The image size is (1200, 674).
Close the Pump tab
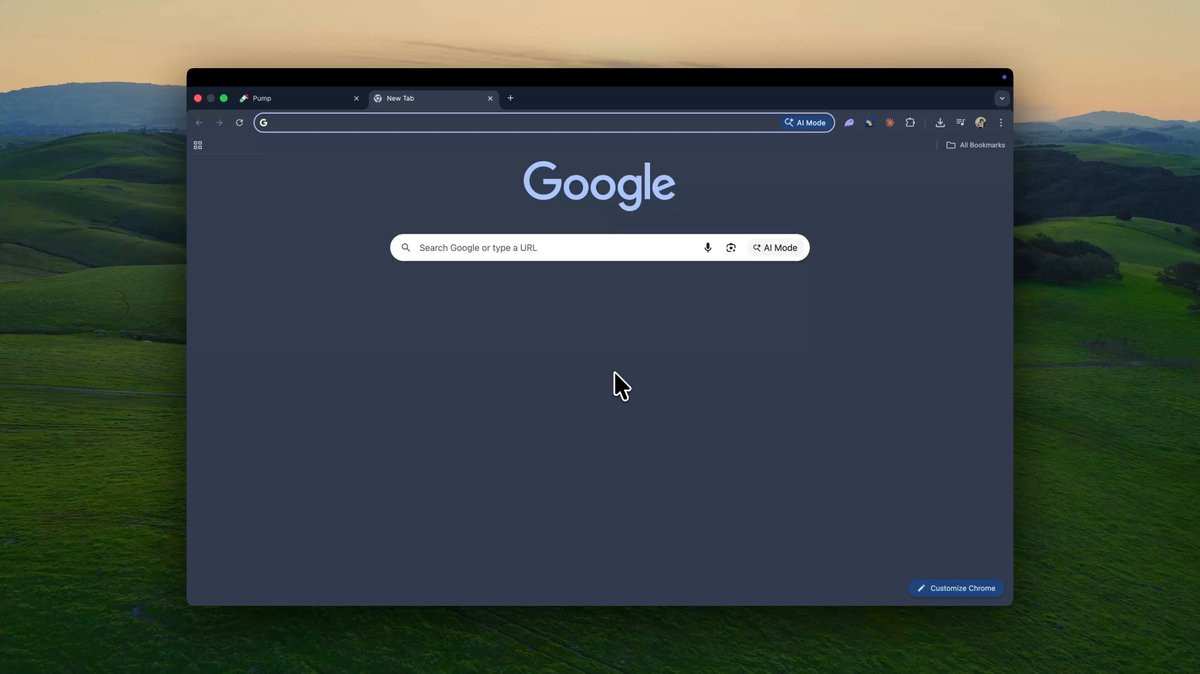pyautogui.click(x=356, y=98)
